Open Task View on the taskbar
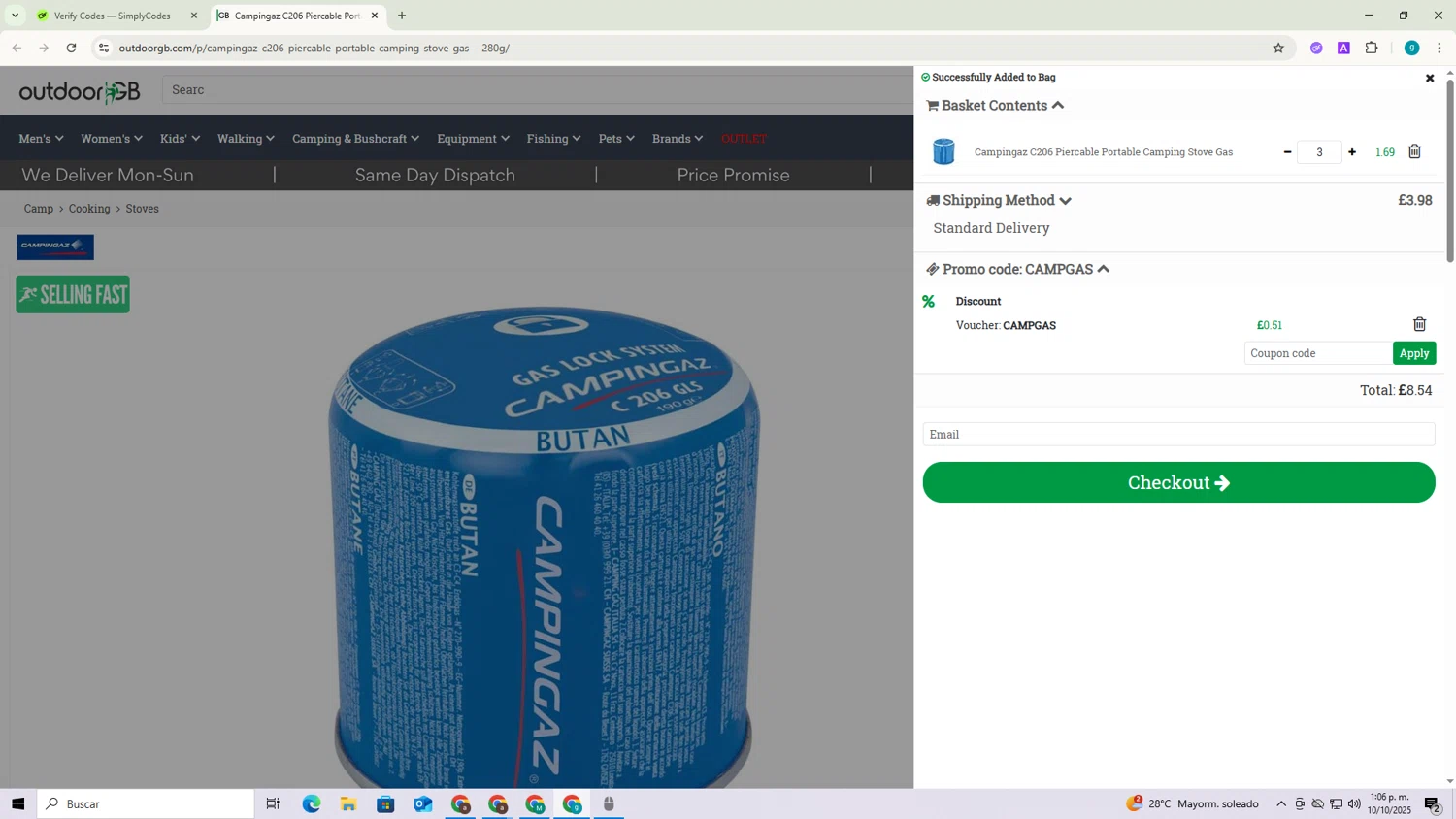Image resolution: width=1456 pixels, height=819 pixels. (x=273, y=803)
